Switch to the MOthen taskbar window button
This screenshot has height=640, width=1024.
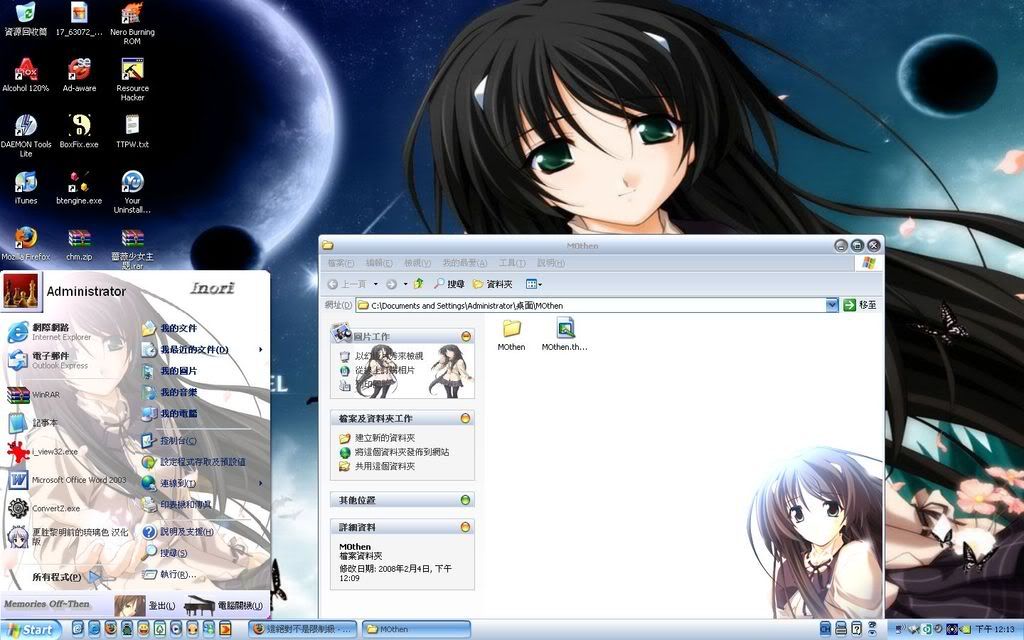[416, 630]
